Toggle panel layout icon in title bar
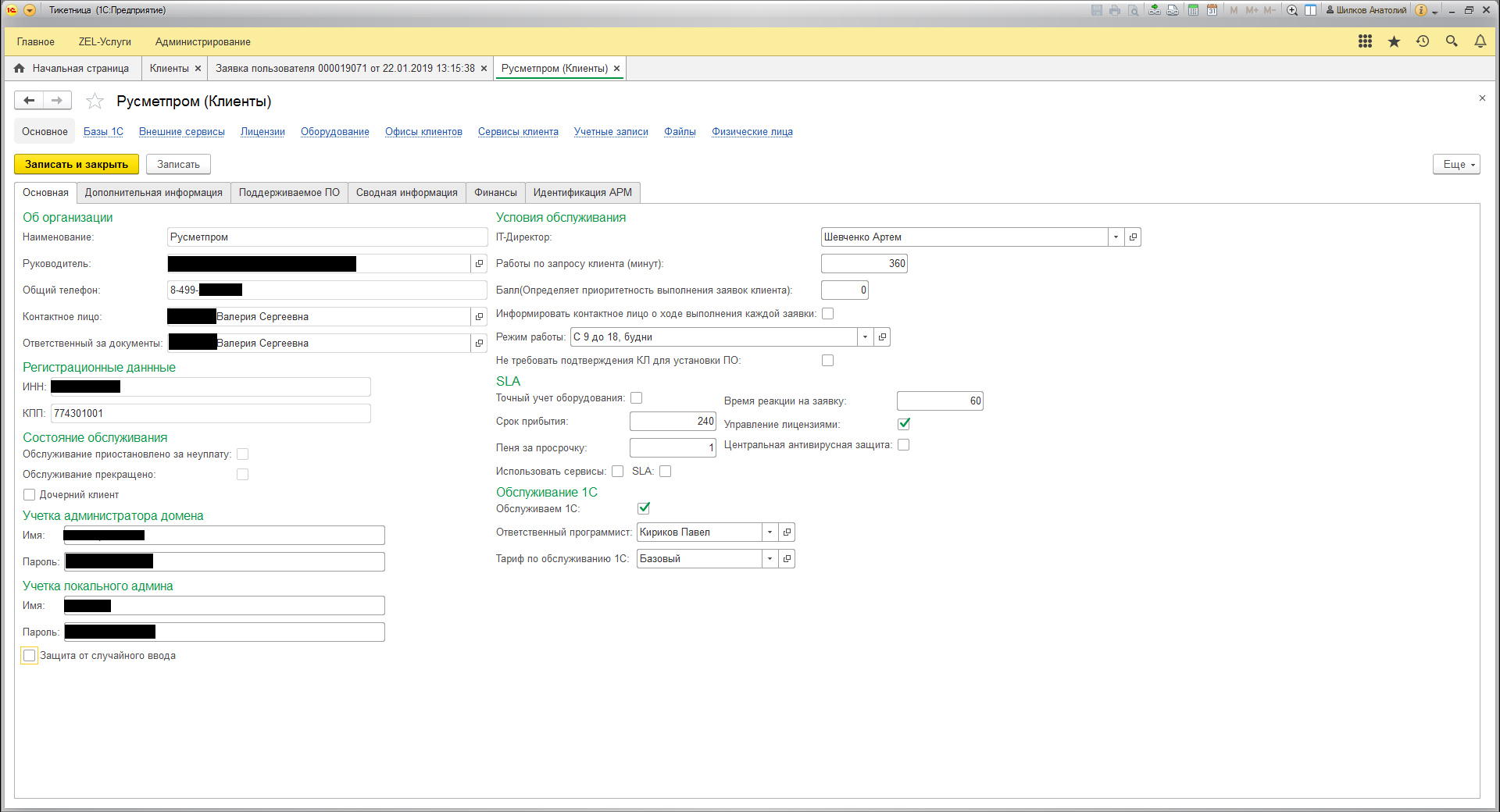1500x812 pixels. [x=1311, y=10]
